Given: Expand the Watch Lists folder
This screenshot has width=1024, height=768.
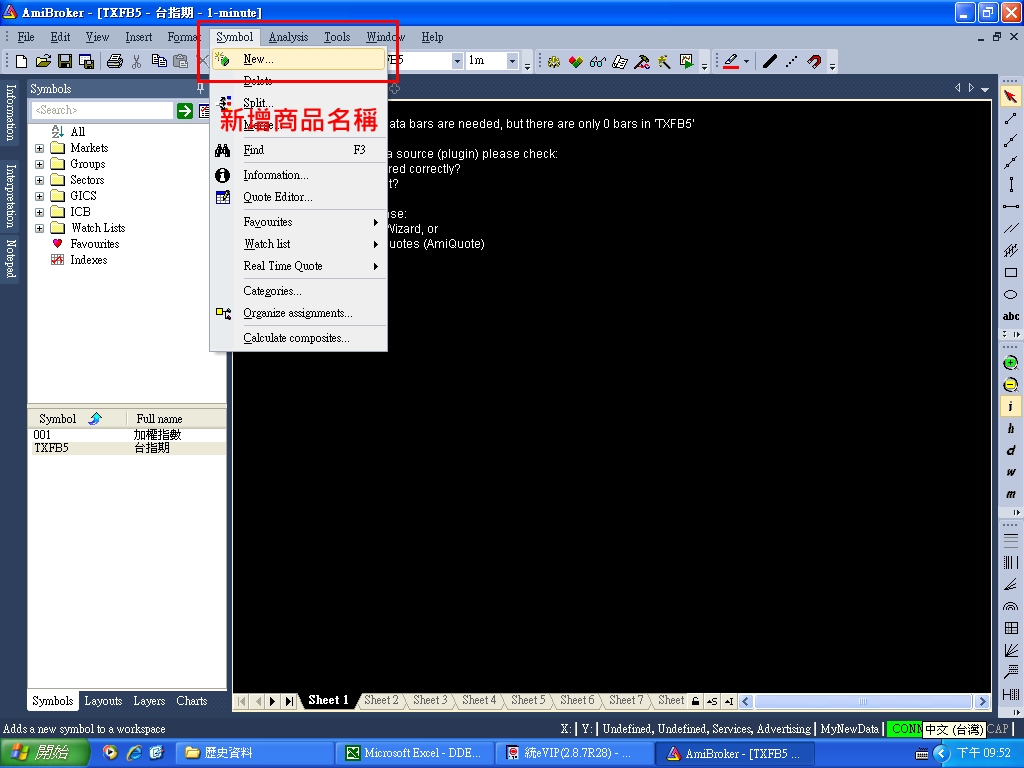Looking at the screenshot, I should click(39, 229).
